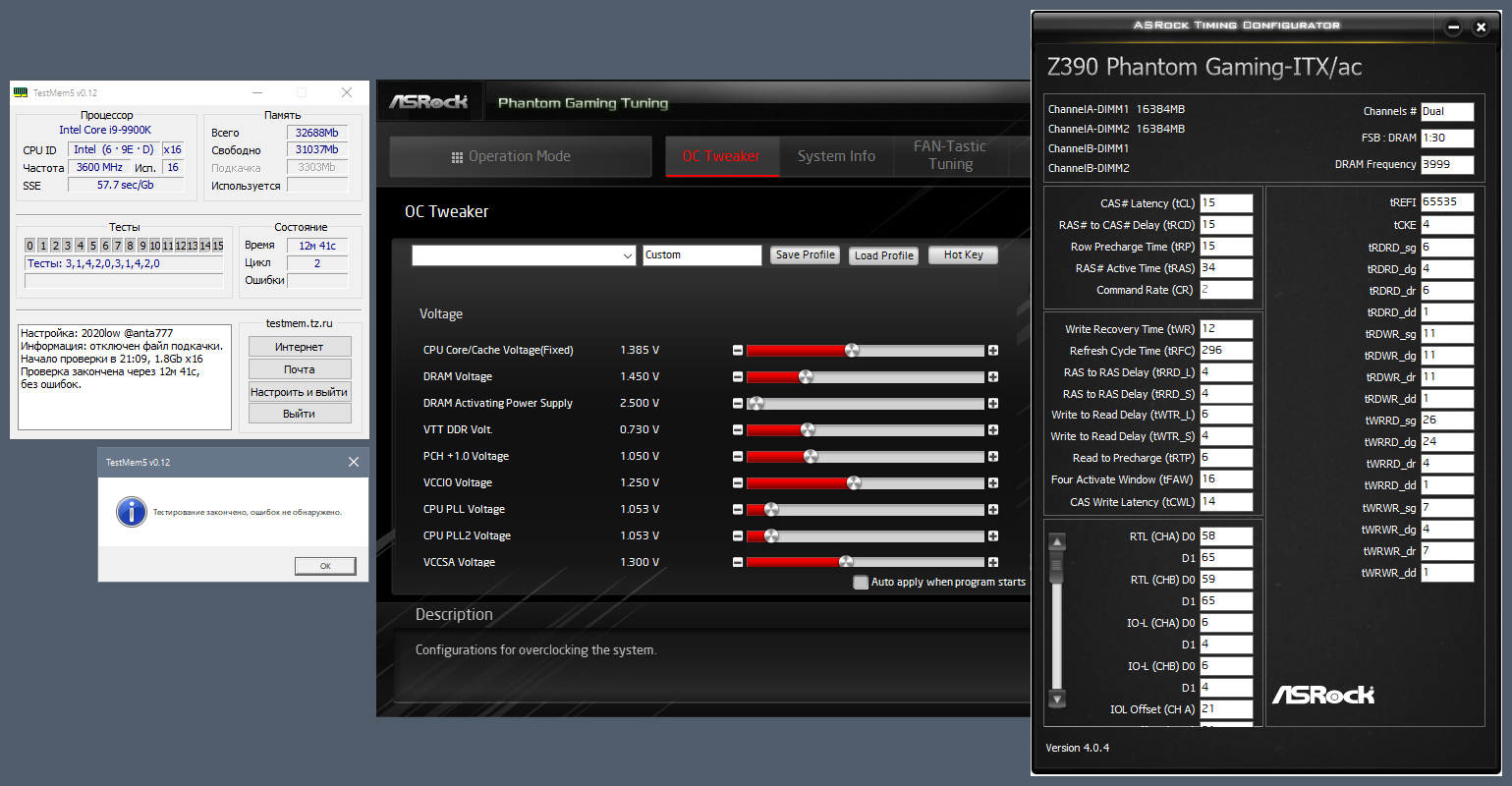
Task: Decrease CPU PLL2 Voltage with minus button
Action: point(738,536)
